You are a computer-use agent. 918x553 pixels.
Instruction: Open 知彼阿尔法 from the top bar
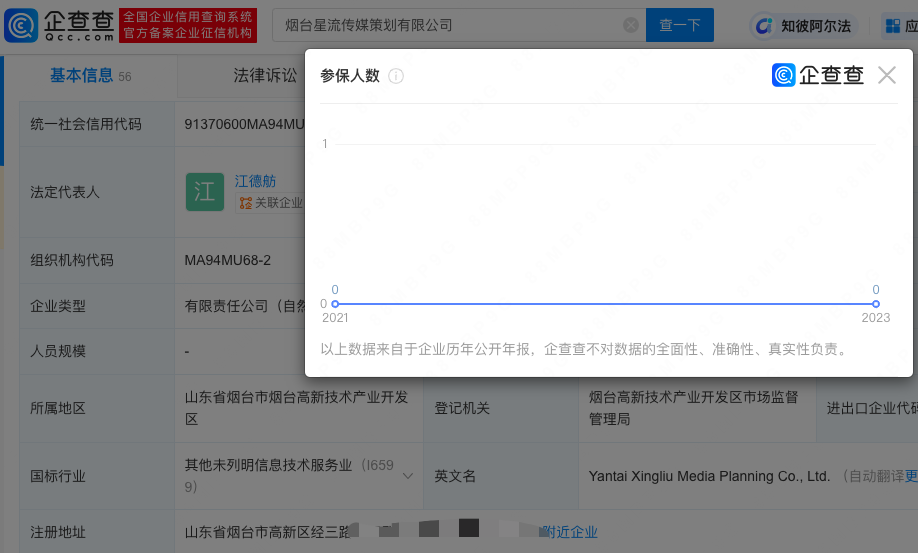(x=804, y=26)
